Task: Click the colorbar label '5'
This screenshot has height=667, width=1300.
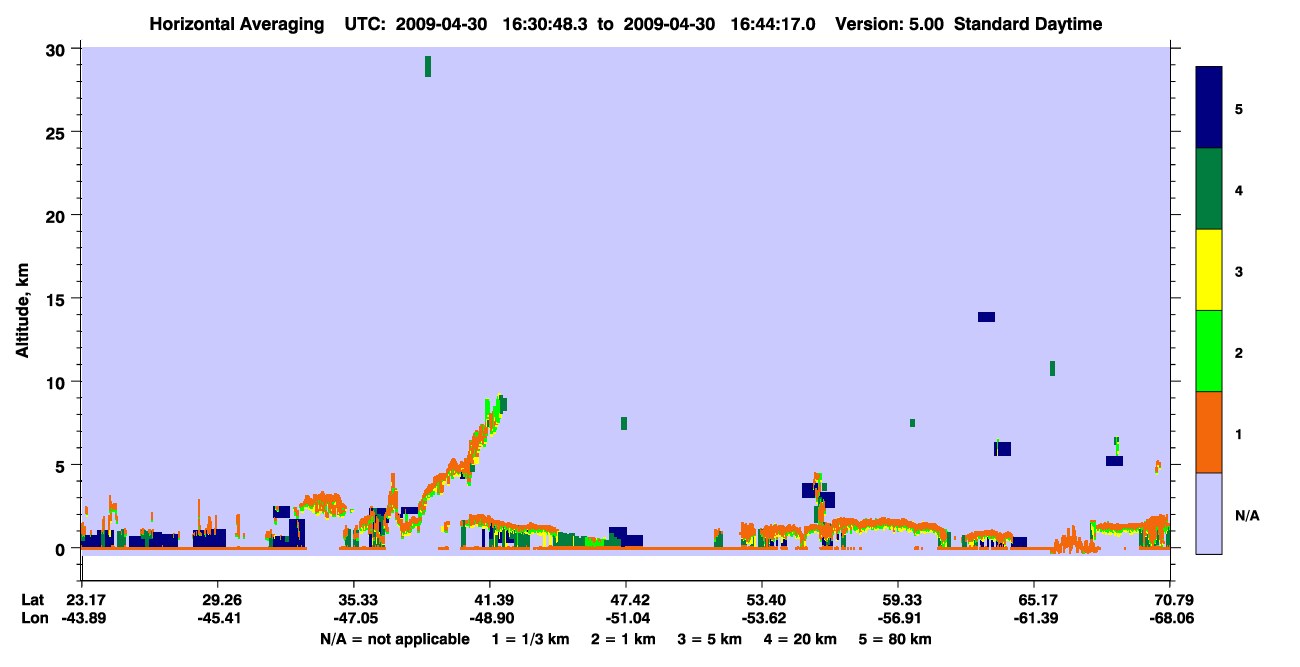Action: coord(1238,108)
